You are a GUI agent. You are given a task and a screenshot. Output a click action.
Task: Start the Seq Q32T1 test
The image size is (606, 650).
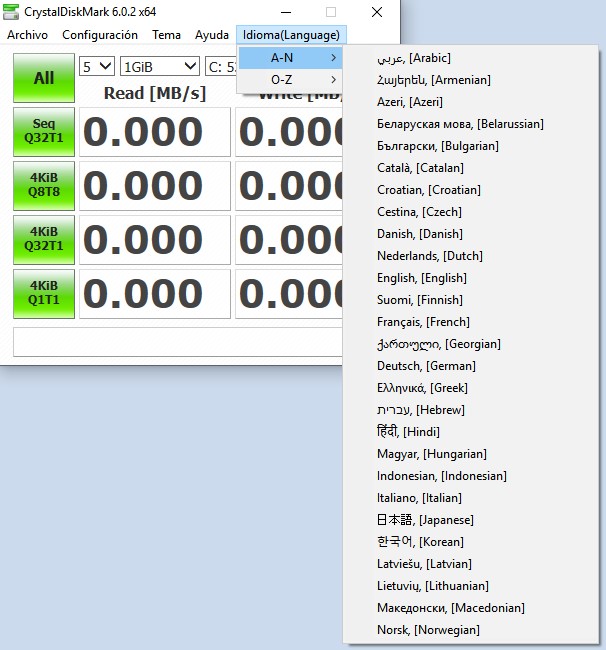(x=44, y=132)
